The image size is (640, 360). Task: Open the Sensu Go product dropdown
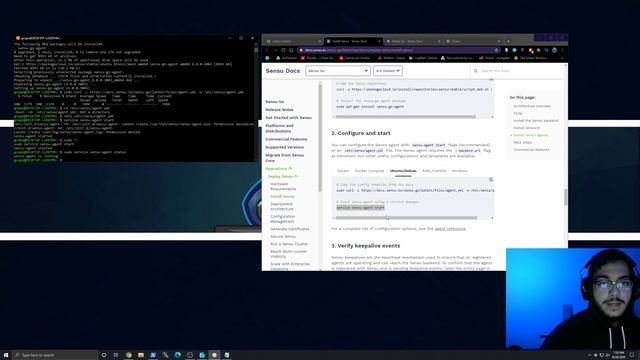(338, 71)
